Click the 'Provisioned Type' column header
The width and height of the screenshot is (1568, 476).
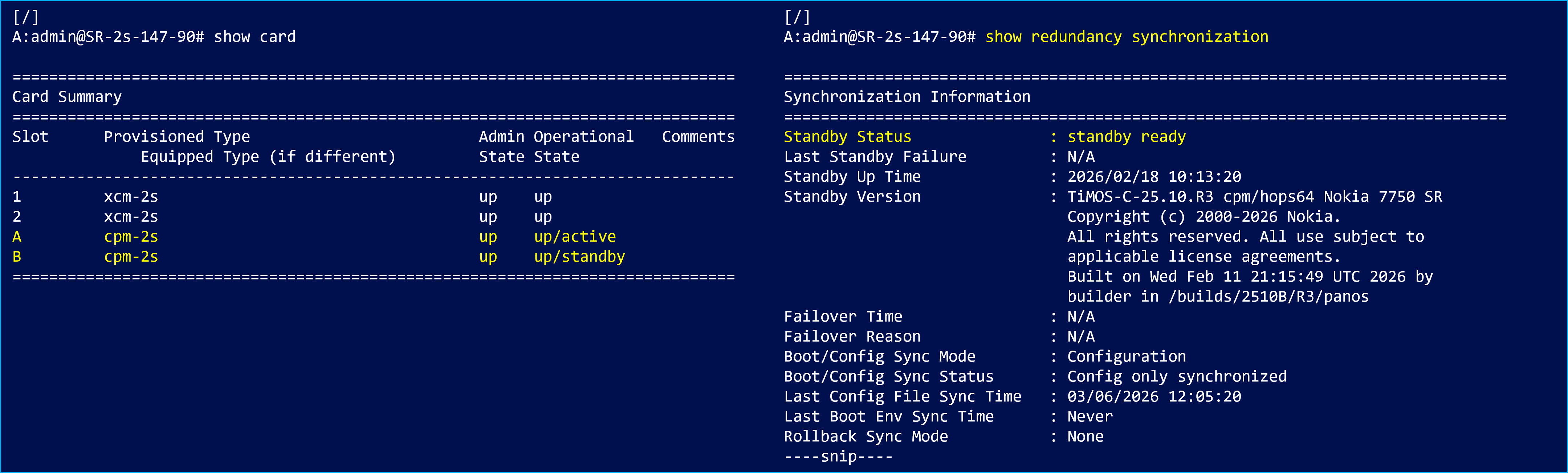click(x=176, y=137)
